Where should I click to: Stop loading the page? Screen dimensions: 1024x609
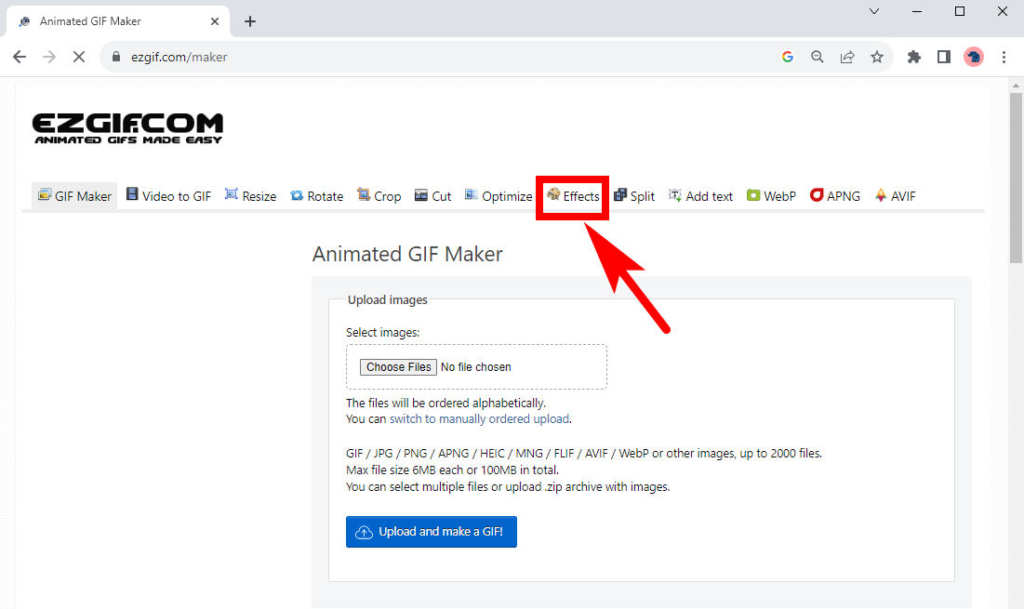click(x=78, y=57)
